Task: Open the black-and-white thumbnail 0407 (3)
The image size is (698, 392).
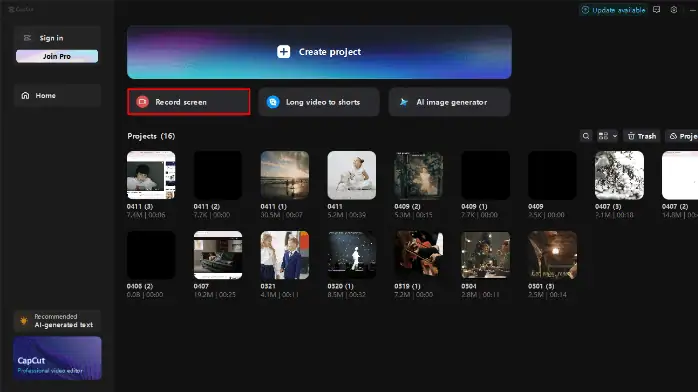Action: pyautogui.click(x=619, y=175)
